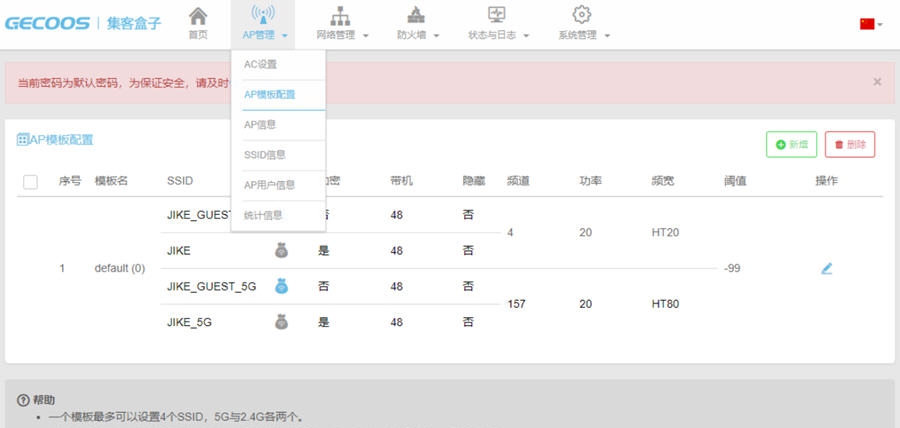Click the money bag icon for JIKE
Image resolution: width=900 pixels, height=428 pixels.
point(281,250)
